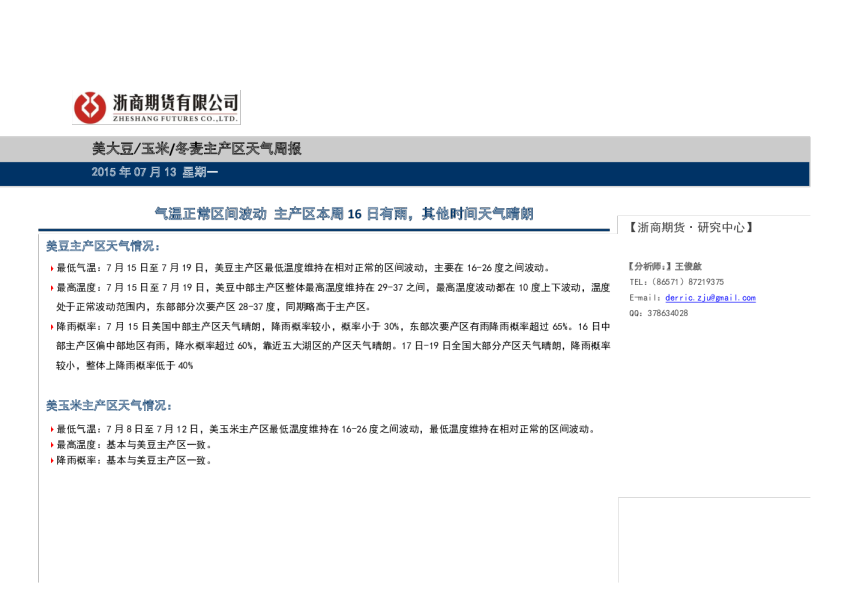Click the headline starting with 气温正常区间波动
This screenshot has width=842, height=595.
343,213
